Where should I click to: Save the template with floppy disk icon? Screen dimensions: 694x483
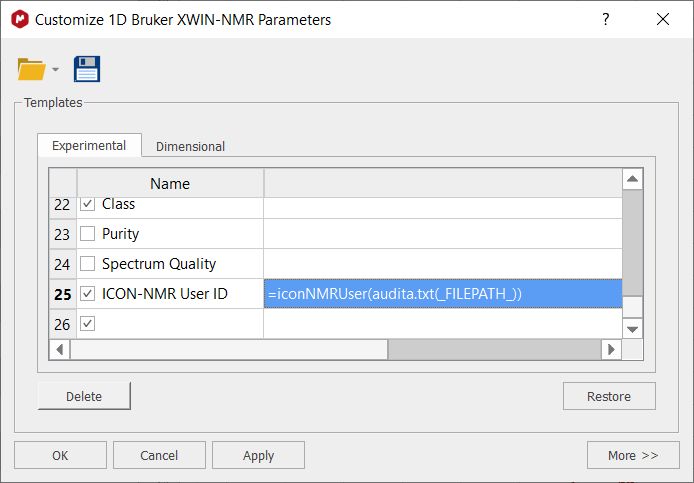pos(87,69)
